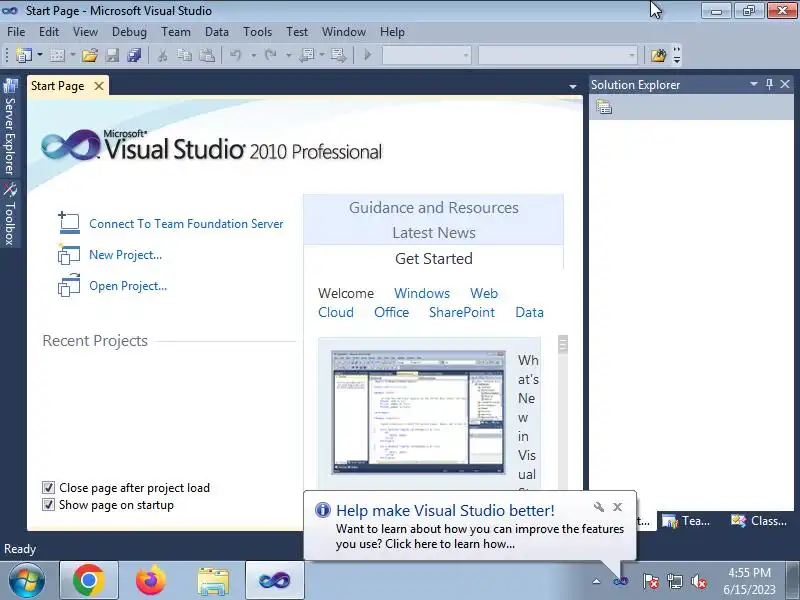
Task: Click the Save toolbar icon
Action: click(112, 55)
